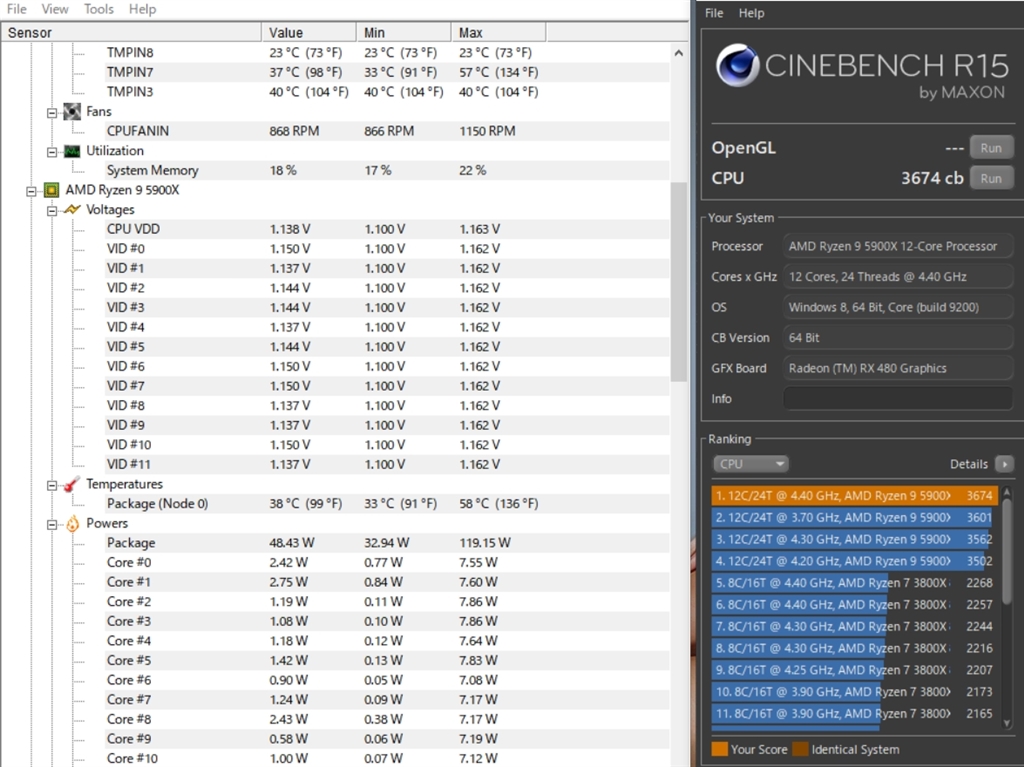The width and height of the screenshot is (1024, 767).
Task: Click the Info text field
Action: (x=897, y=398)
